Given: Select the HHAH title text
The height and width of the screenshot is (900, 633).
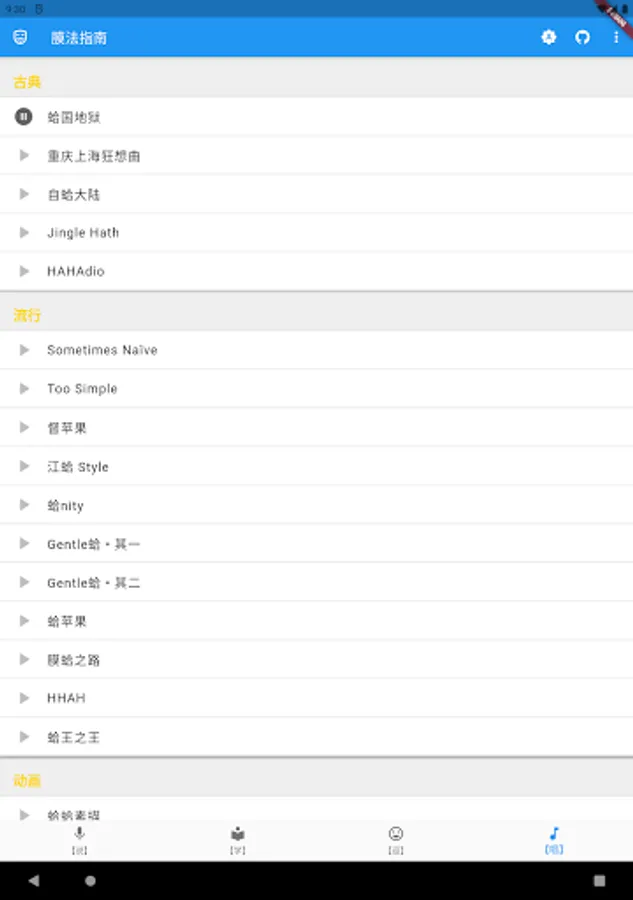Looking at the screenshot, I should click(x=66, y=698).
